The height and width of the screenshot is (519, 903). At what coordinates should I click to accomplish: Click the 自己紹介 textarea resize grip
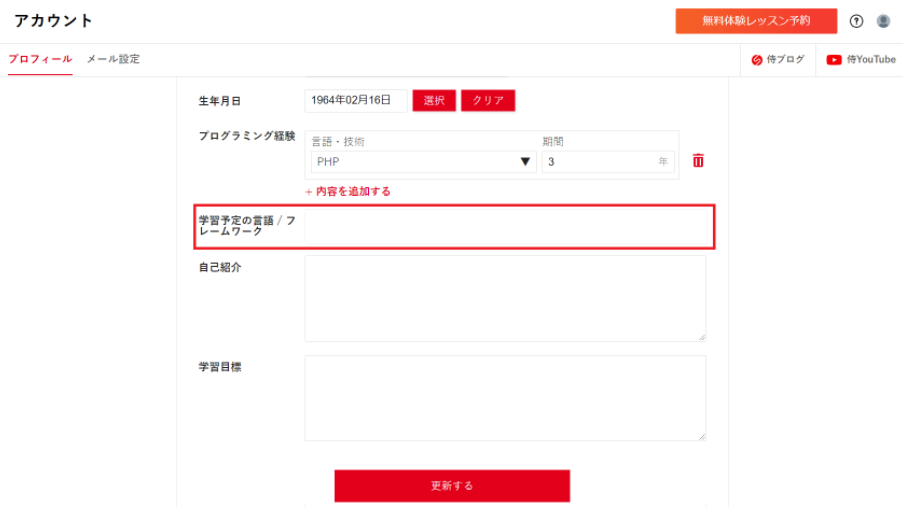tap(701, 337)
